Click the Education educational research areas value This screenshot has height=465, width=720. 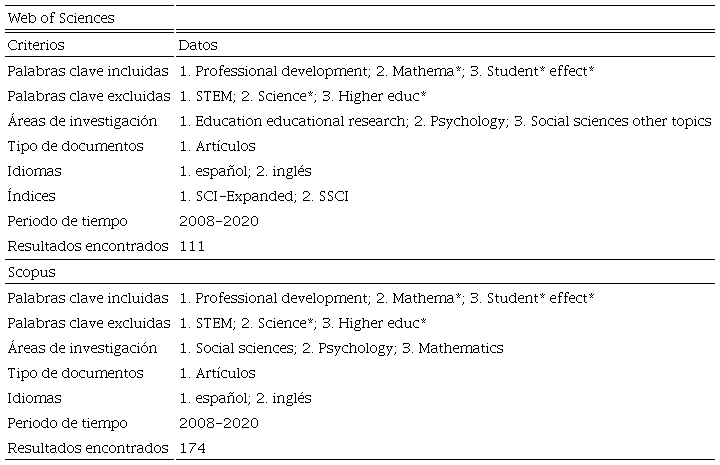click(x=445, y=121)
